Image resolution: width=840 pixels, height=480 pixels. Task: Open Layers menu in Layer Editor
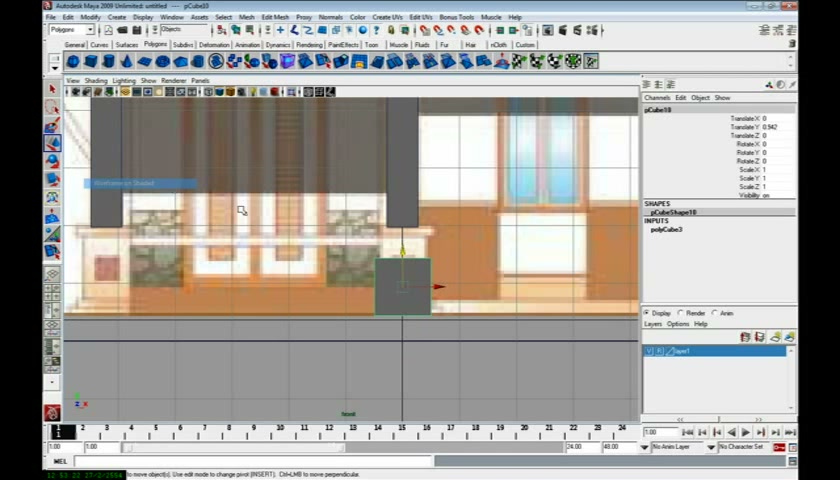(x=653, y=324)
